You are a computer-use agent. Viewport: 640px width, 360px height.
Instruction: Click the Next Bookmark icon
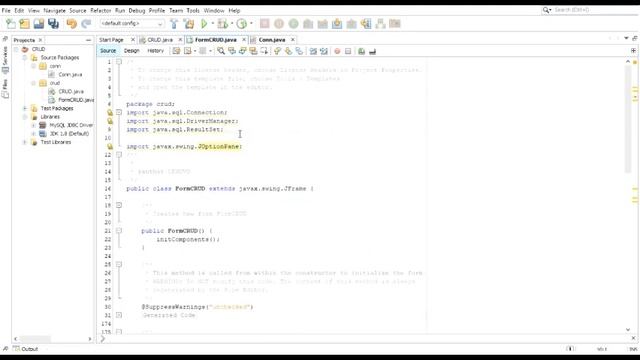click(x=288, y=51)
